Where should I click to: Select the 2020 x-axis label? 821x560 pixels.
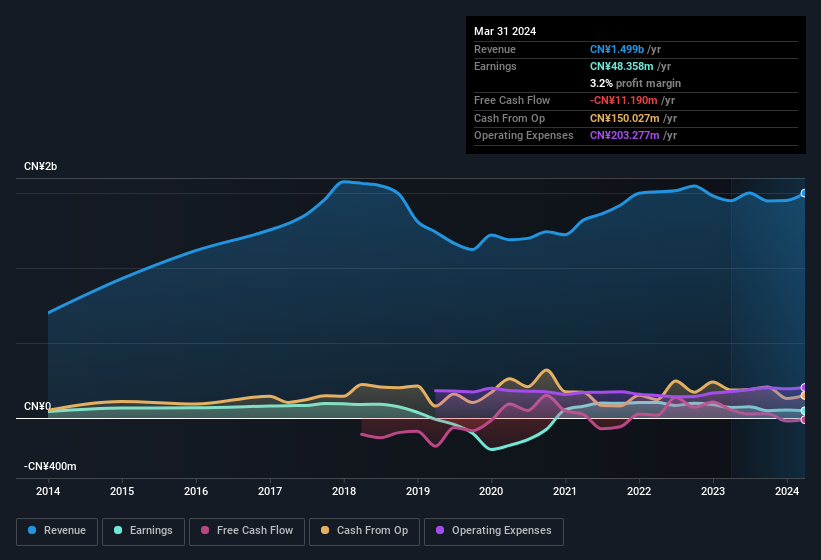pos(491,491)
